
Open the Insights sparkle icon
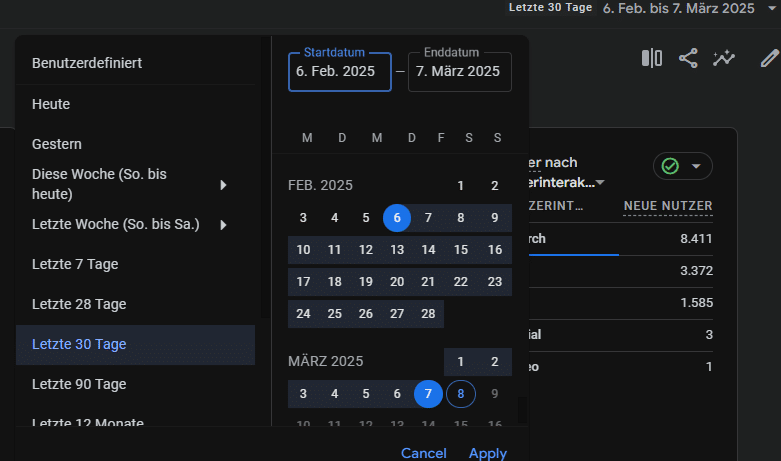[x=724, y=58]
